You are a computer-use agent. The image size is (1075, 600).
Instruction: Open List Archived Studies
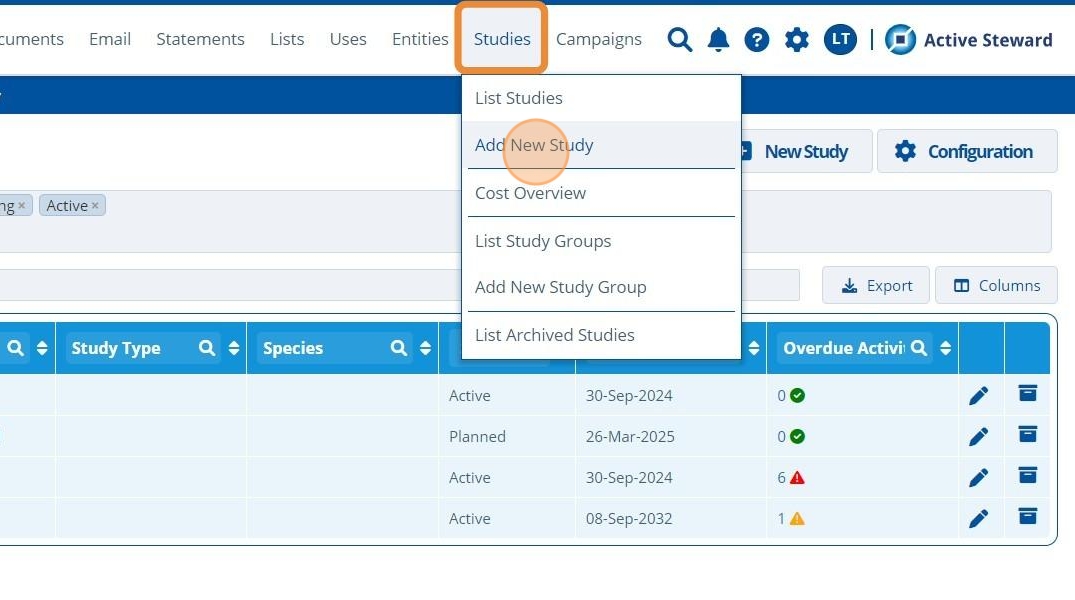[x=554, y=335]
